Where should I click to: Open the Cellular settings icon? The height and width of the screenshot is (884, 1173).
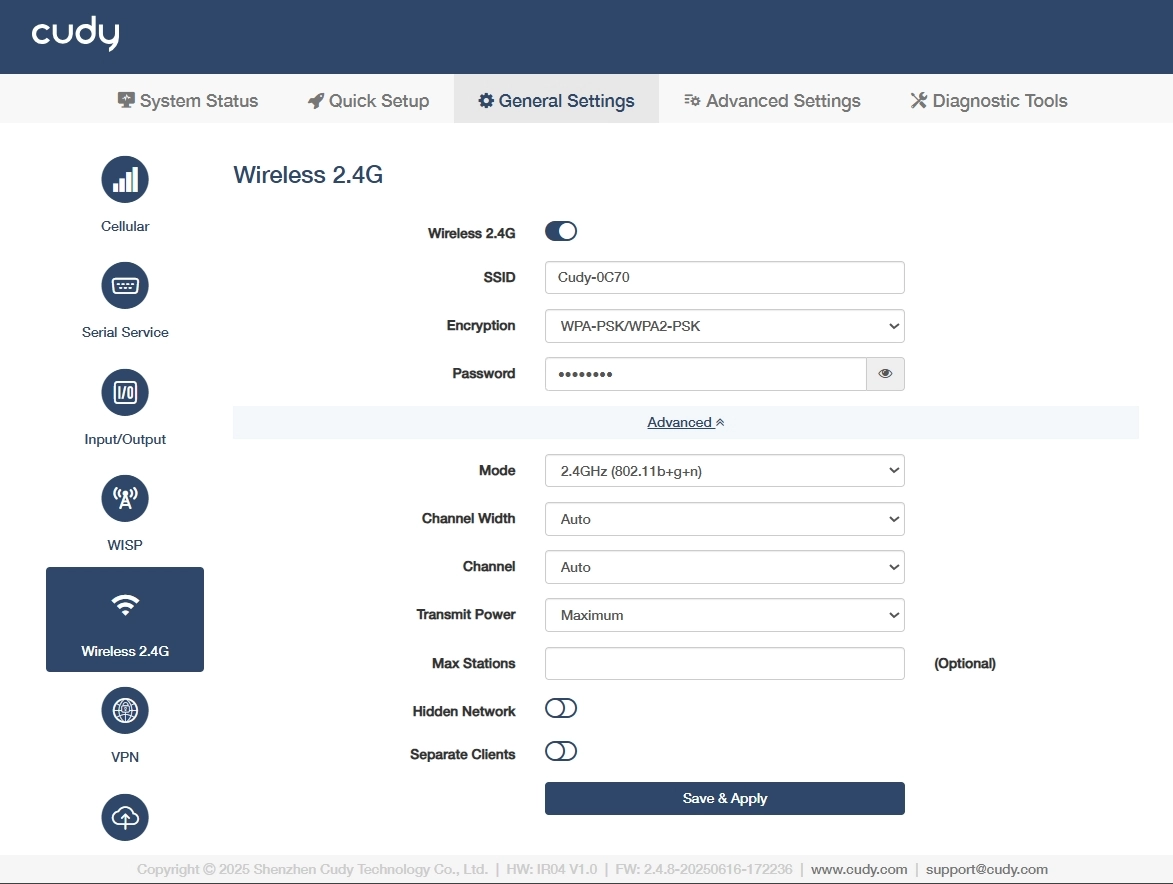tap(125, 179)
